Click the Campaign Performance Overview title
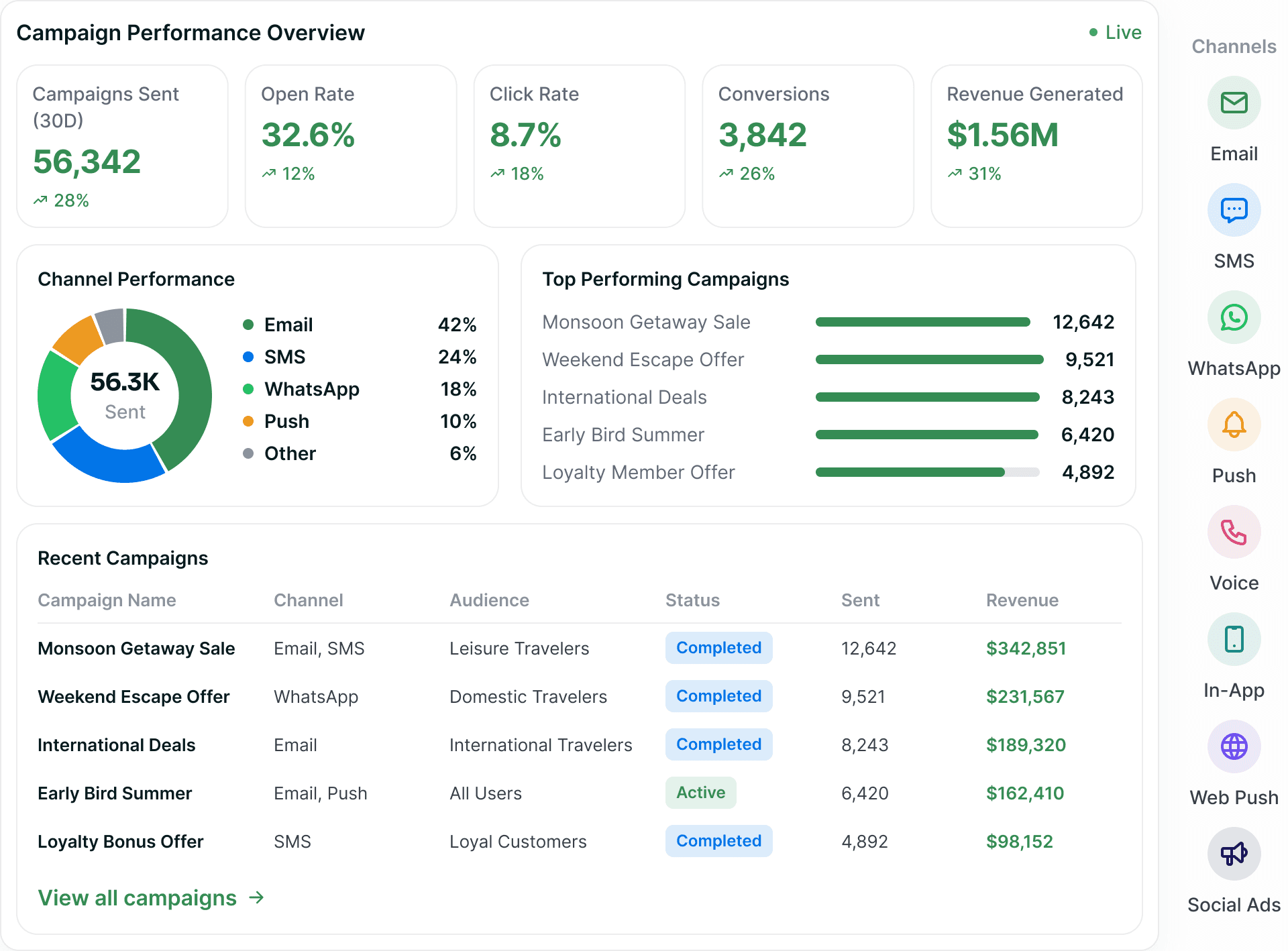This screenshot has width=1288, height=951. 191,33
